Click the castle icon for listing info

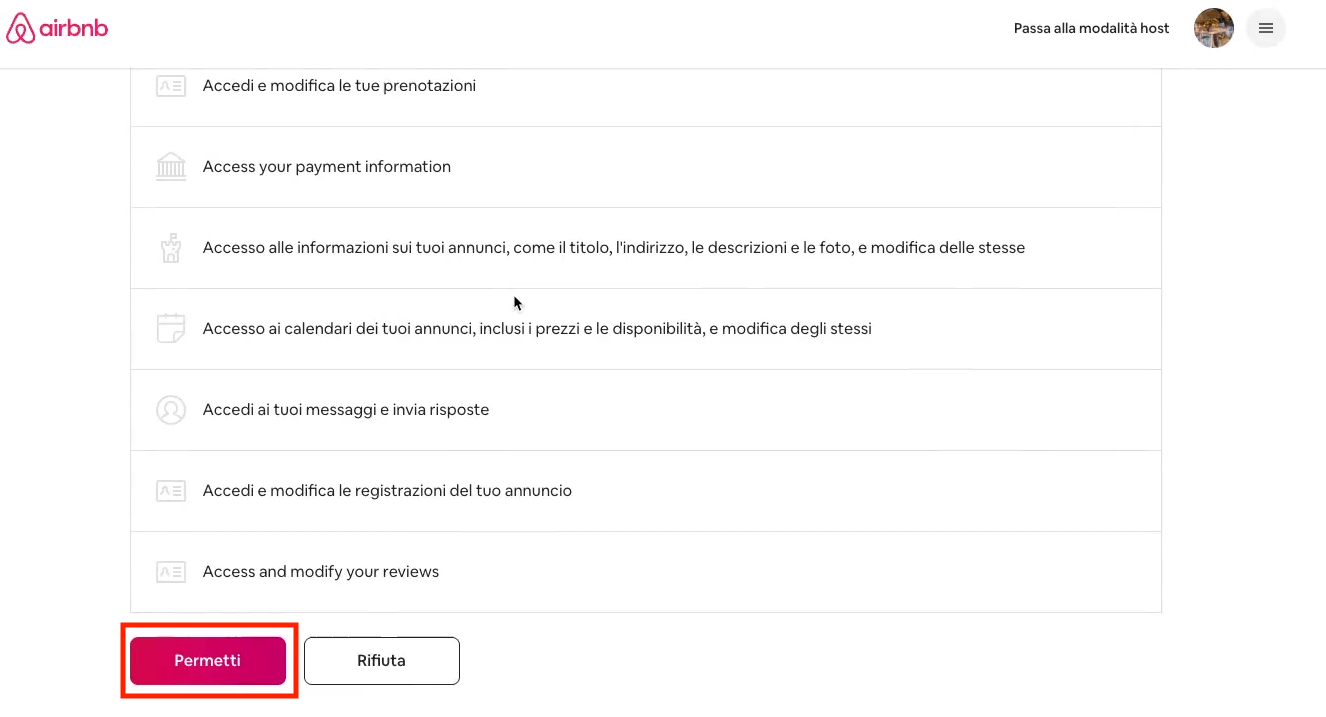pos(171,248)
